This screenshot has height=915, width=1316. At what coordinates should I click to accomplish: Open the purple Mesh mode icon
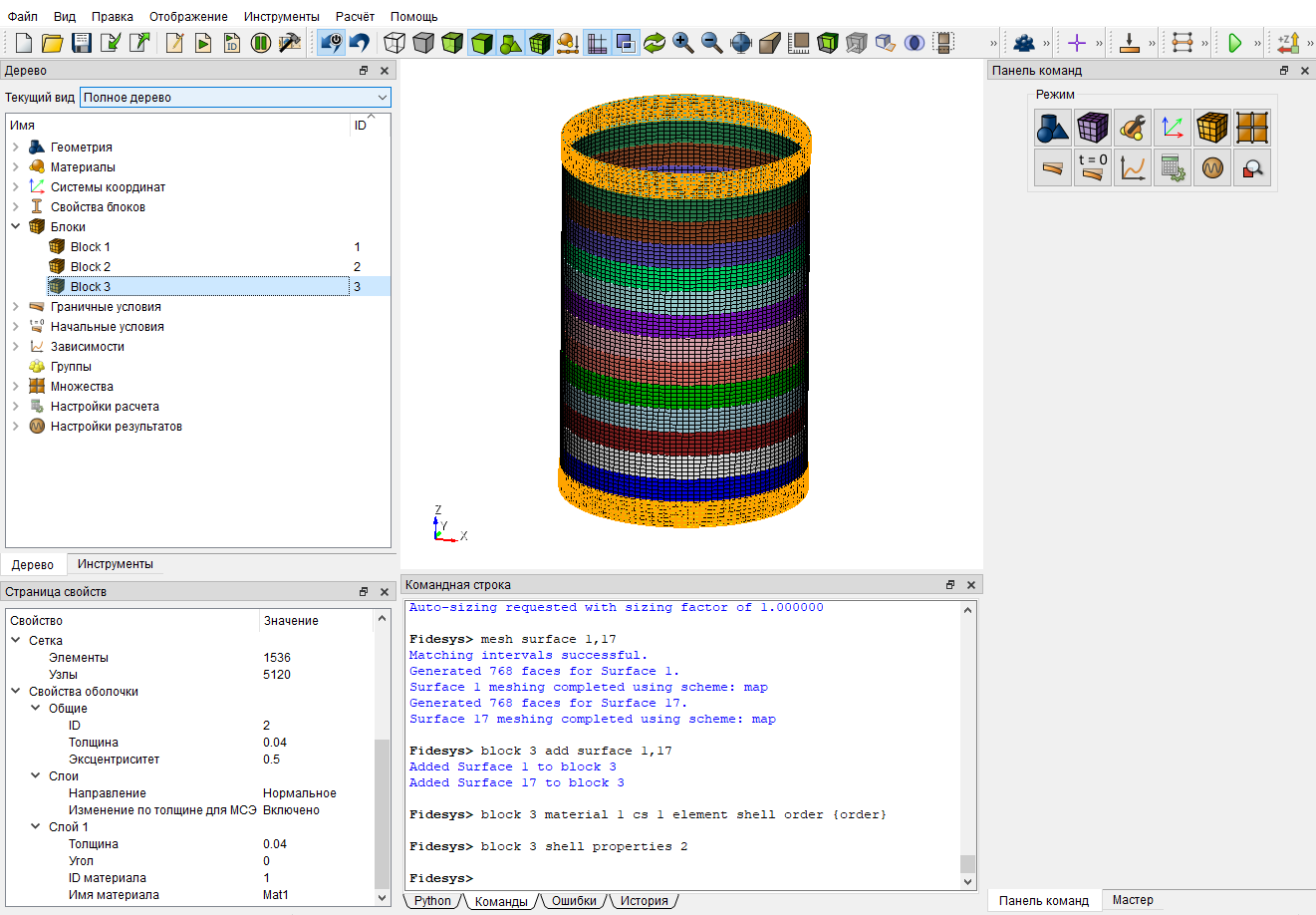point(1092,128)
